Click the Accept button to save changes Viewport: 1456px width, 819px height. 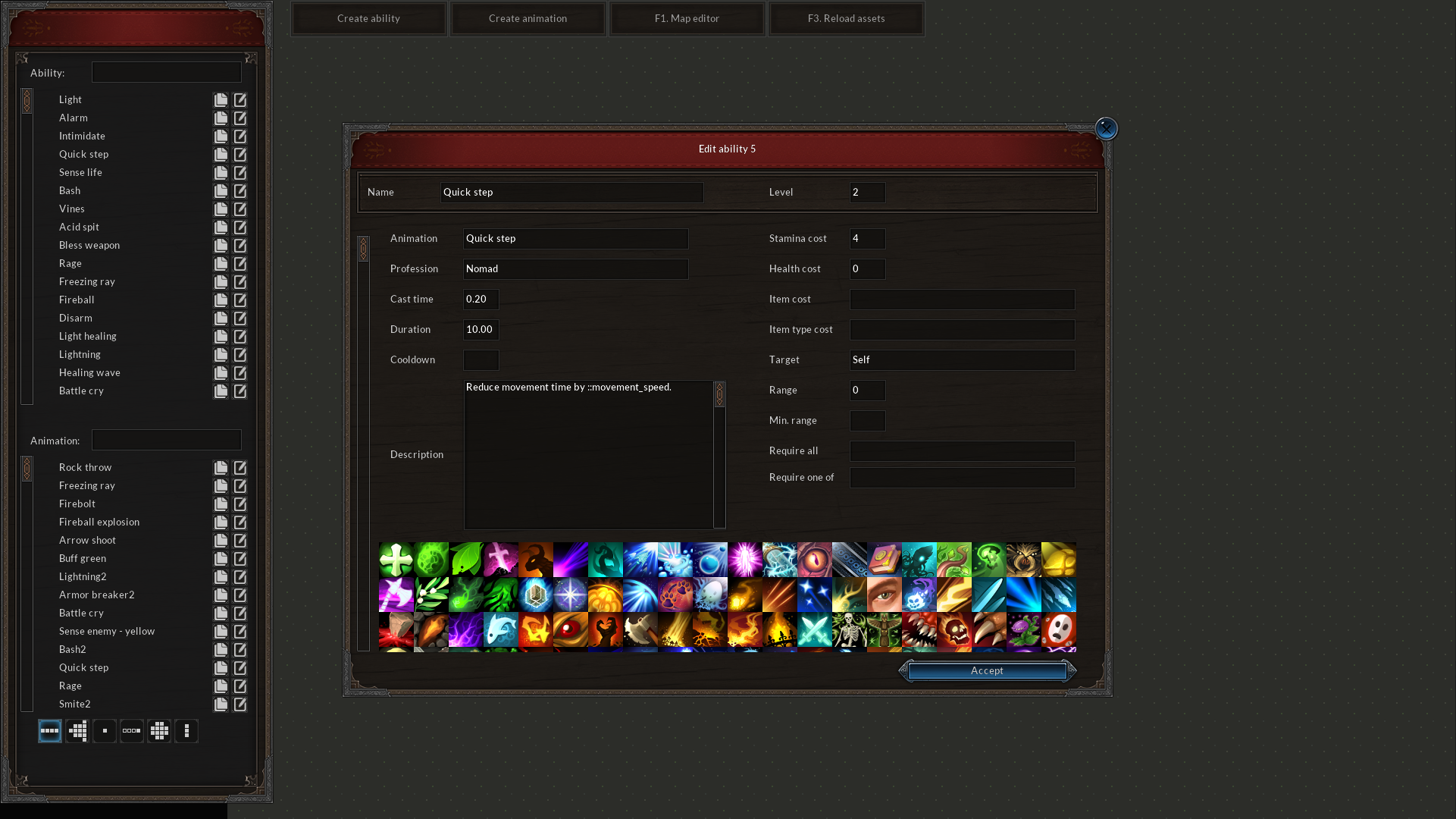[985, 670]
